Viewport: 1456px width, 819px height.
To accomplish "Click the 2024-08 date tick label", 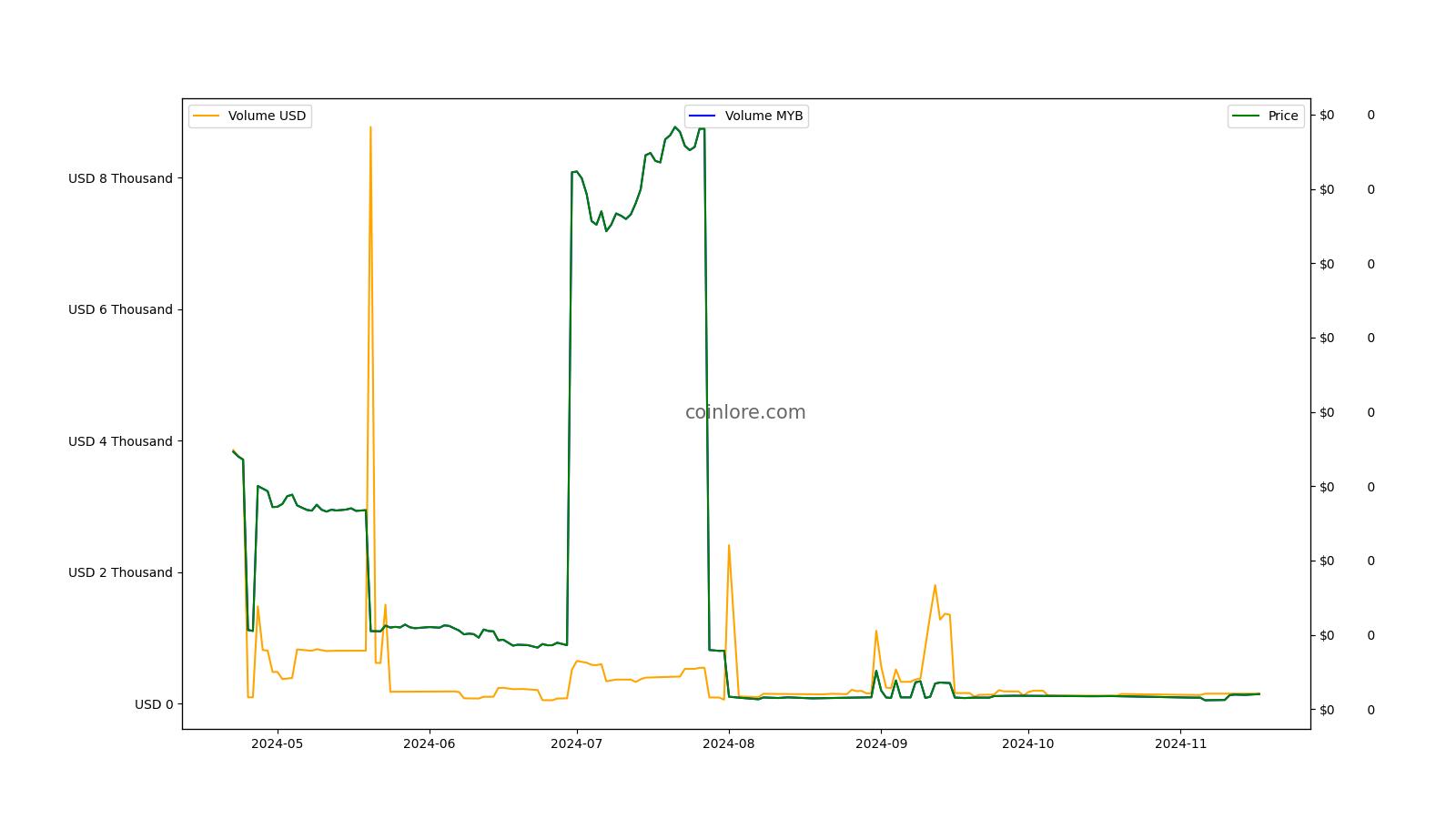I will click(x=728, y=743).
